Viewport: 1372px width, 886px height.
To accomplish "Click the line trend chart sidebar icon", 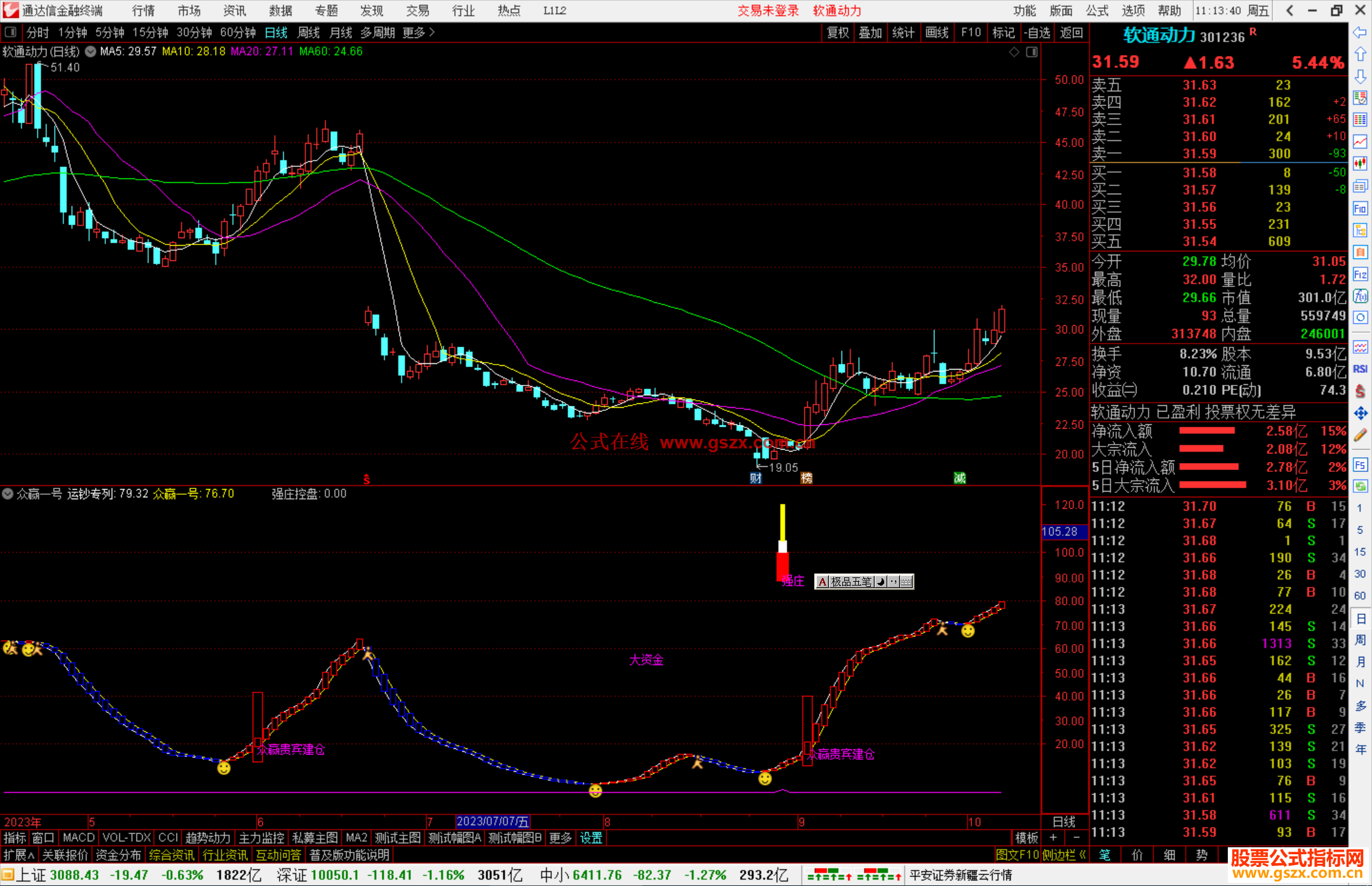I will [x=1360, y=141].
